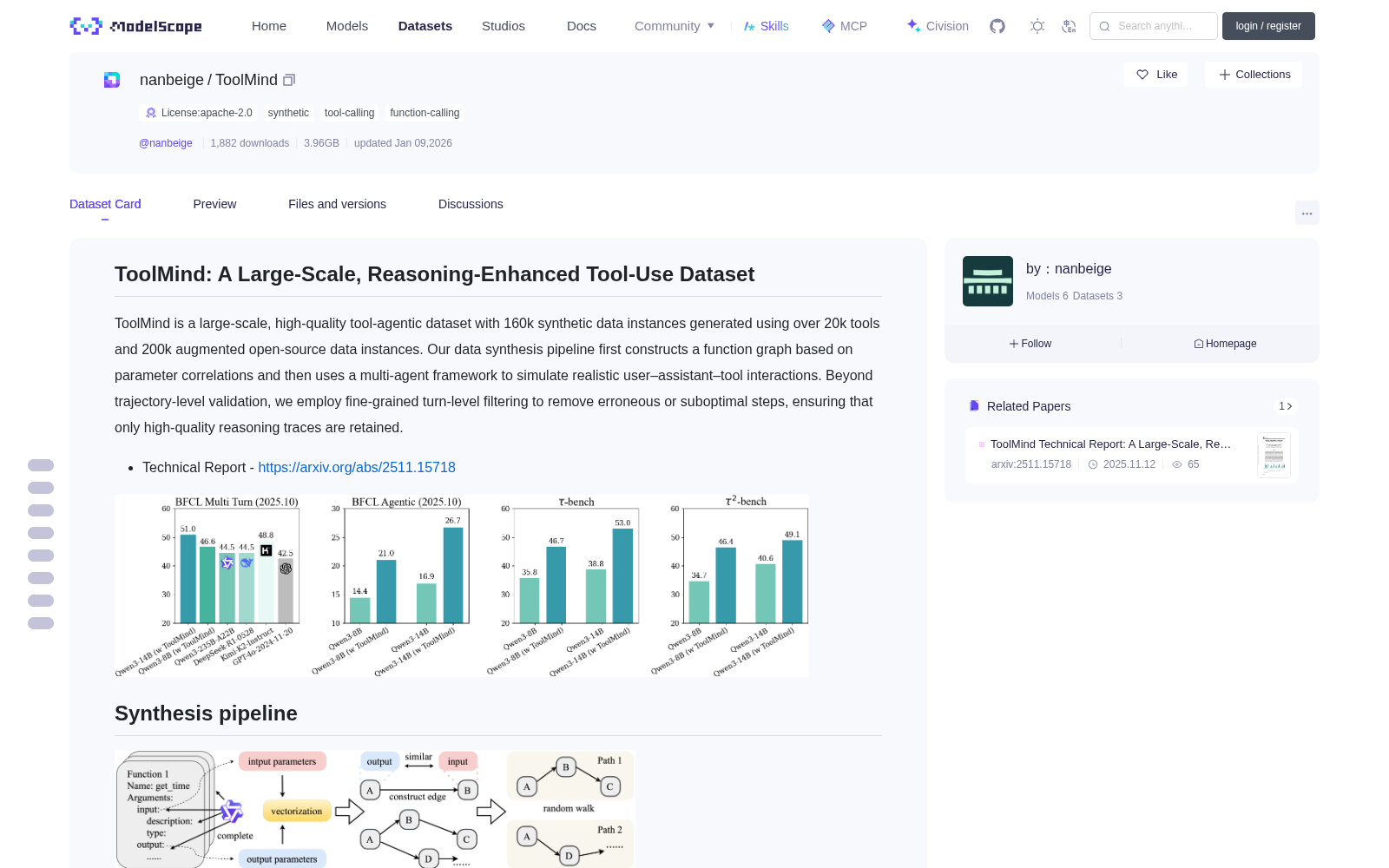This screenshot has width=1389, height=868.
Task: Click login / register button
Action: point(1268,26)
